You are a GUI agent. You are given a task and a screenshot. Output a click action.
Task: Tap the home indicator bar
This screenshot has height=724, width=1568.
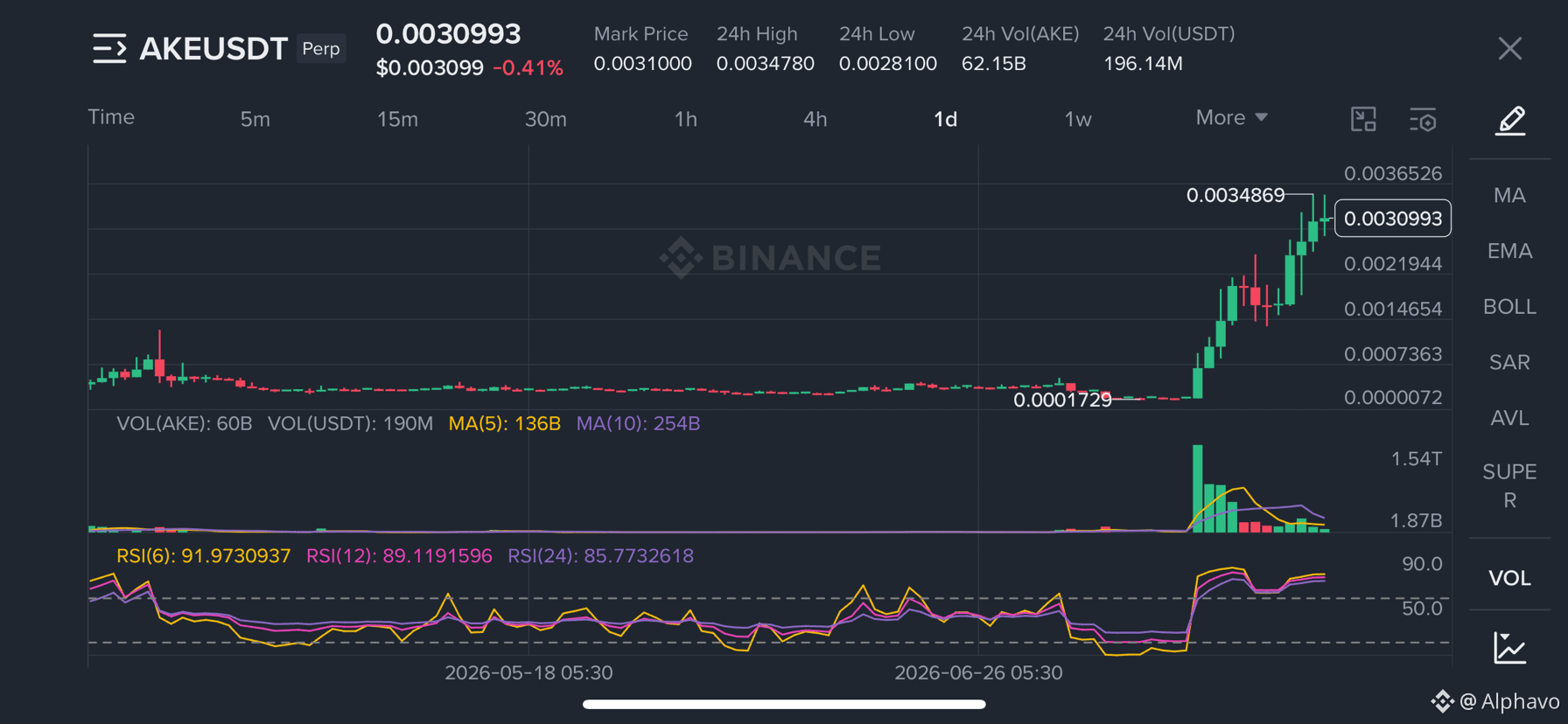point(784,704)
